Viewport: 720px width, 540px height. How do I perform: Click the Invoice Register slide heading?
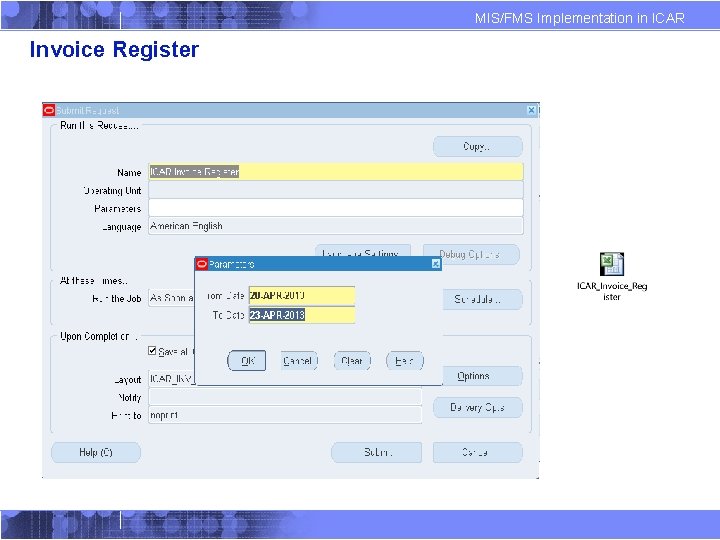click(114, 49)
